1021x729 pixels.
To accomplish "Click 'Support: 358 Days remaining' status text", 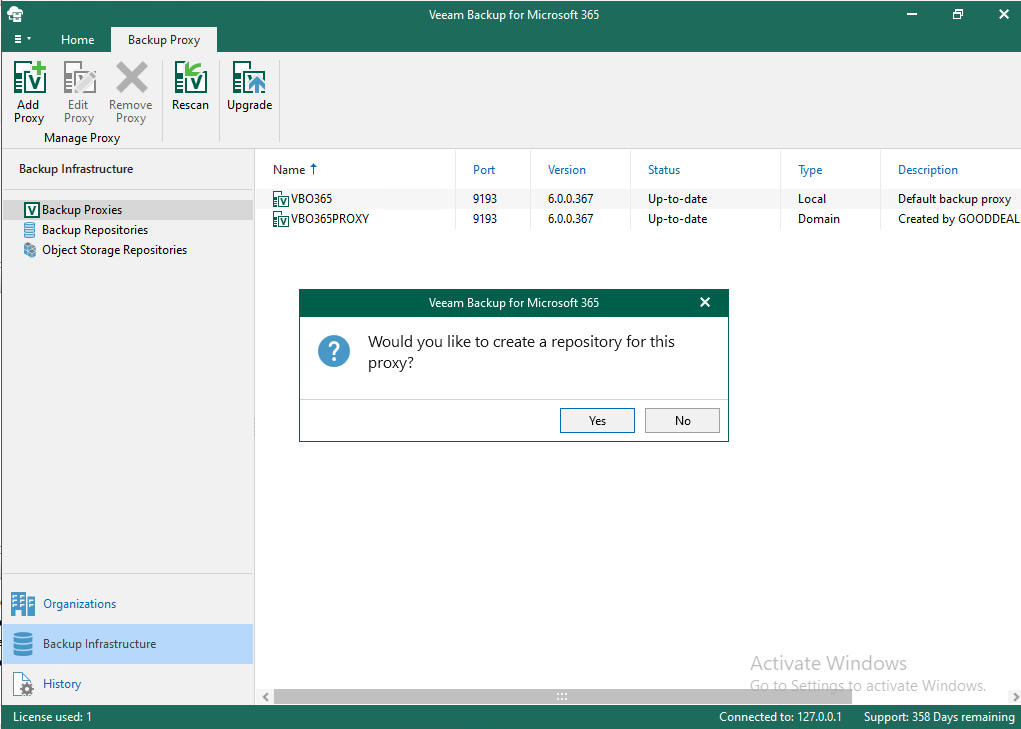I will pyautogui.click(x=939, y=717).
